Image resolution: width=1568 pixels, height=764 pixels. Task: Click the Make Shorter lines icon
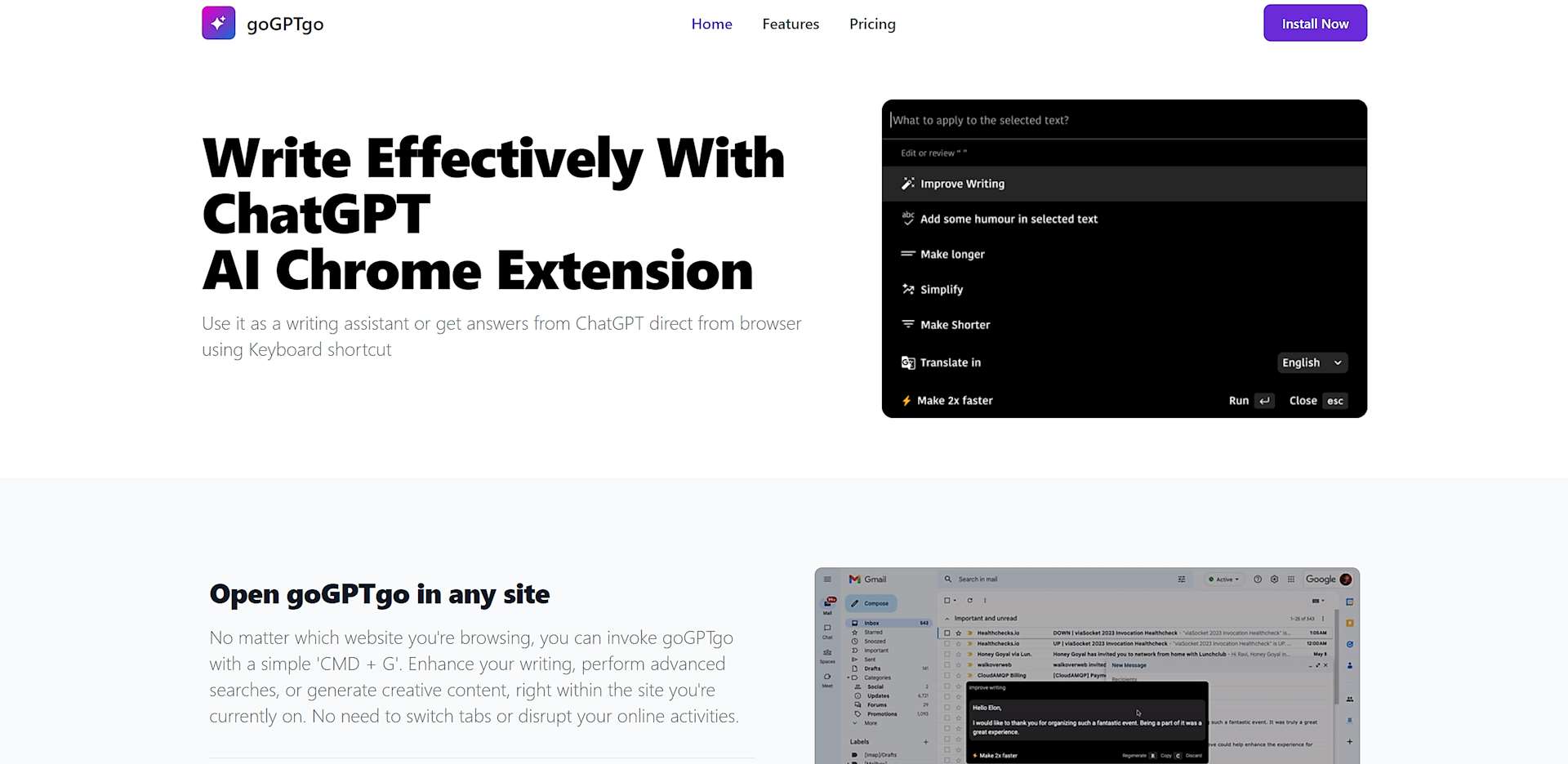(x=907, y=324)
